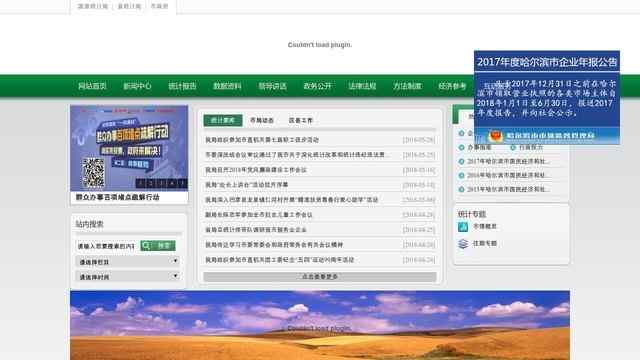Select slide 1 indicator on the banner
This screenshot has width=640, height=360.
coord(140,184)
